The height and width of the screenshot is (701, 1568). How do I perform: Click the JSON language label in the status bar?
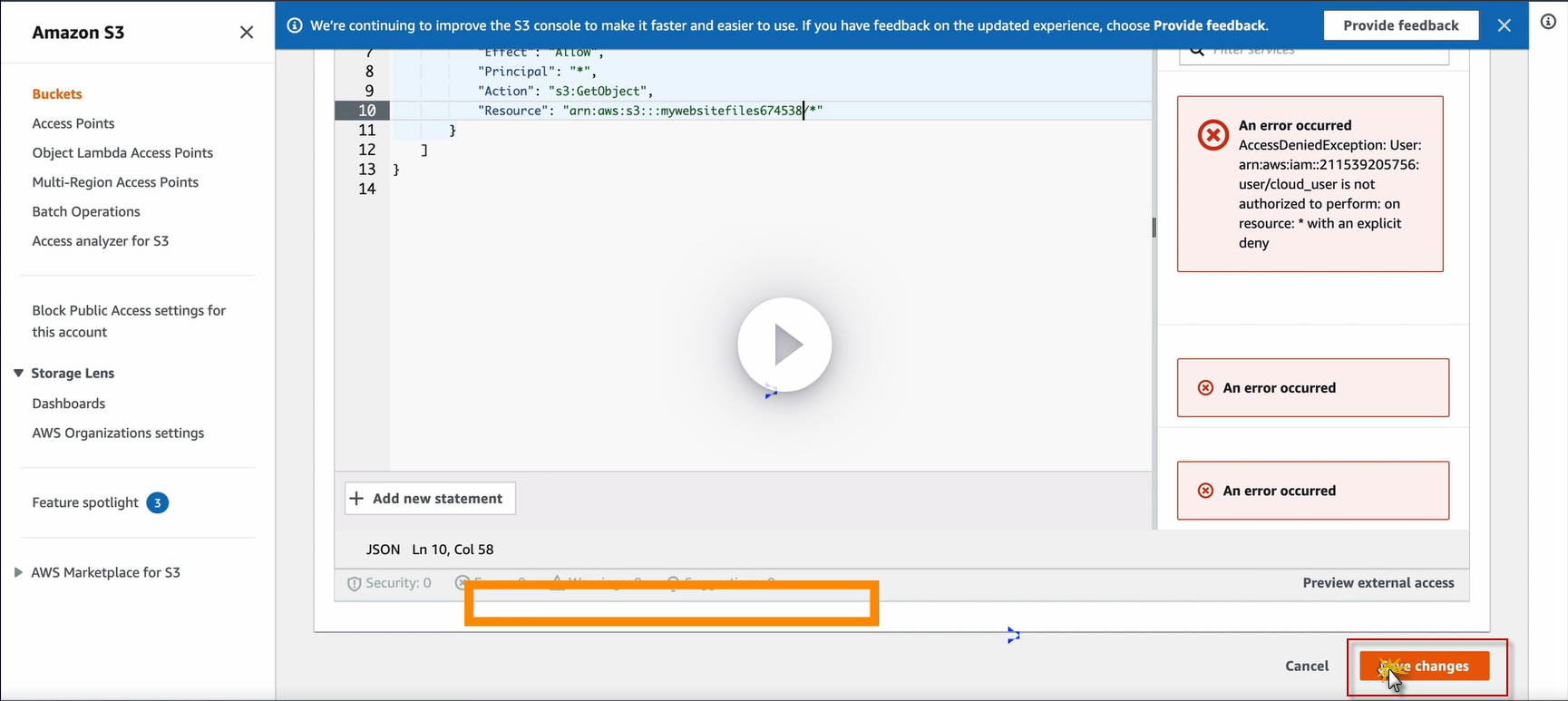coord(383,550)
